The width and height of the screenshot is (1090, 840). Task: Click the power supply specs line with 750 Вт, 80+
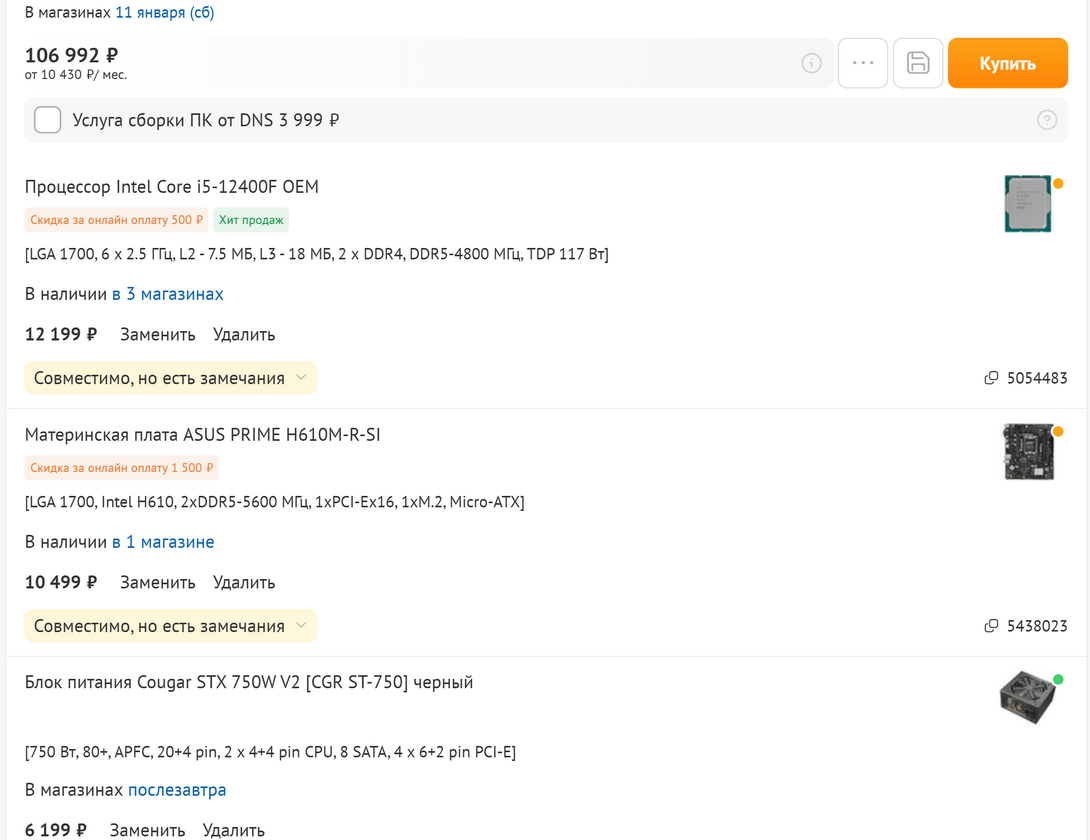(270, 752)
